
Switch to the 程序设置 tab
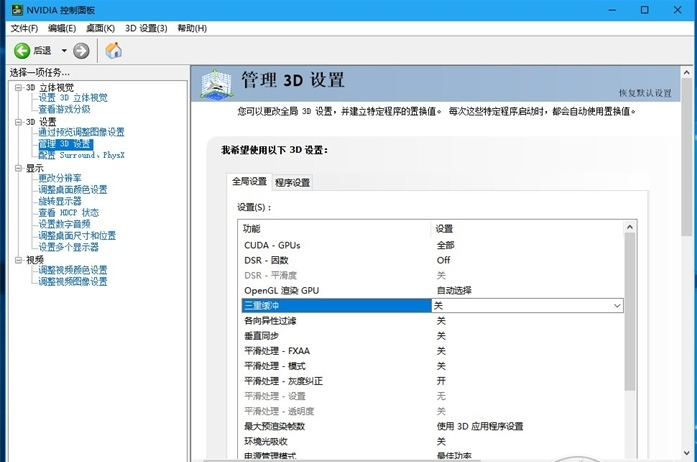(292, 183)
